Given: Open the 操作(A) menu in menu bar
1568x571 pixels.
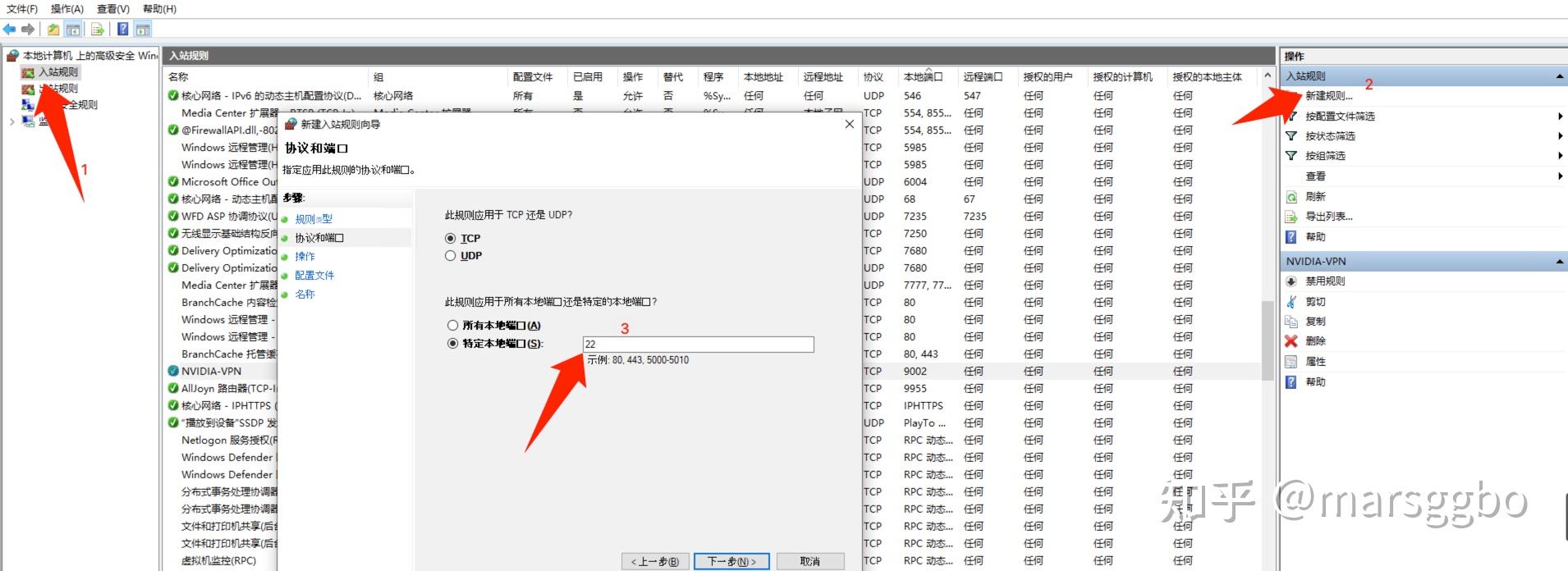Looking at the screenshot, I should point(67,9).
